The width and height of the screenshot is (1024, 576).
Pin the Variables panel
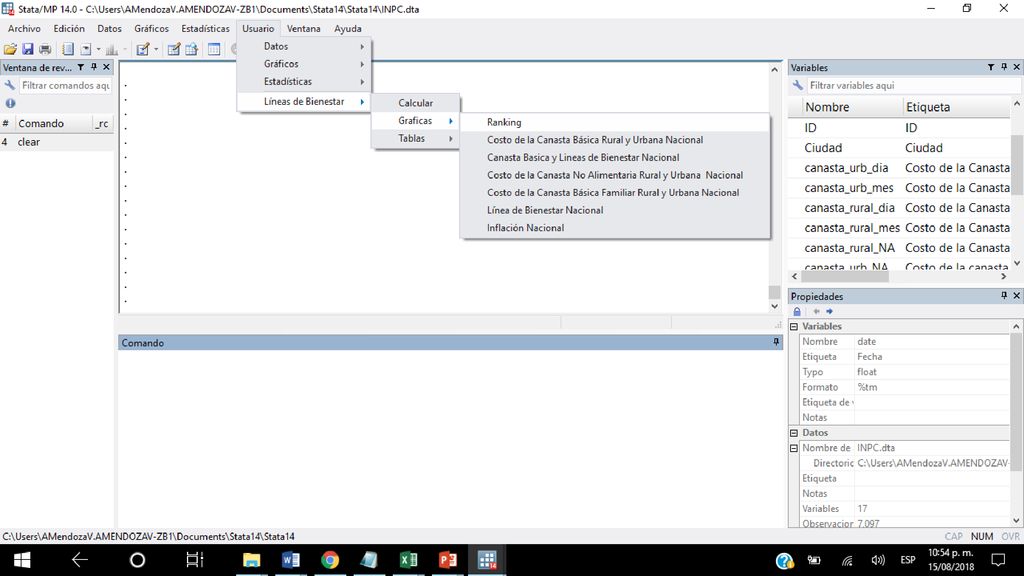tap(1004, 67)
